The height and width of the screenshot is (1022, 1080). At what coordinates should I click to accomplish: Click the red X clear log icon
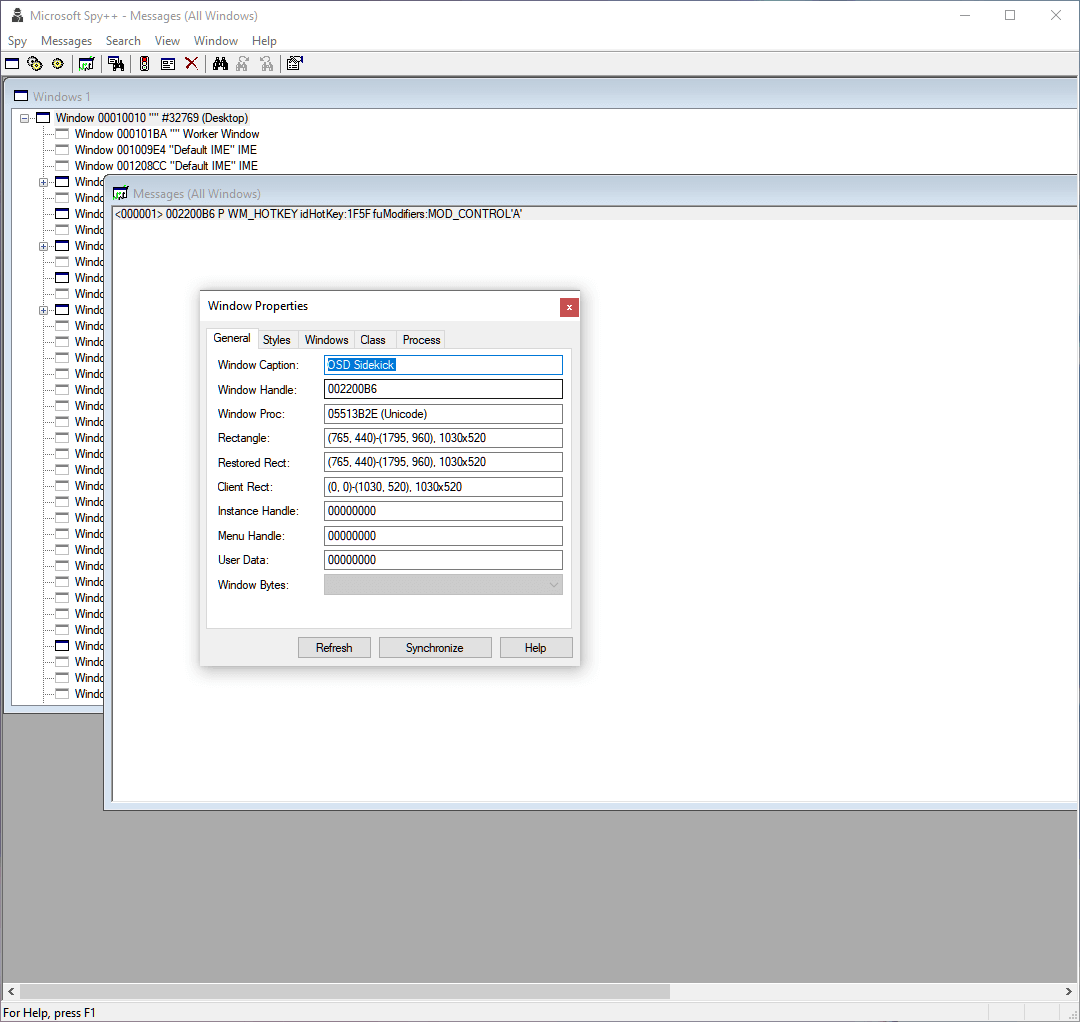tap(191, 64)
